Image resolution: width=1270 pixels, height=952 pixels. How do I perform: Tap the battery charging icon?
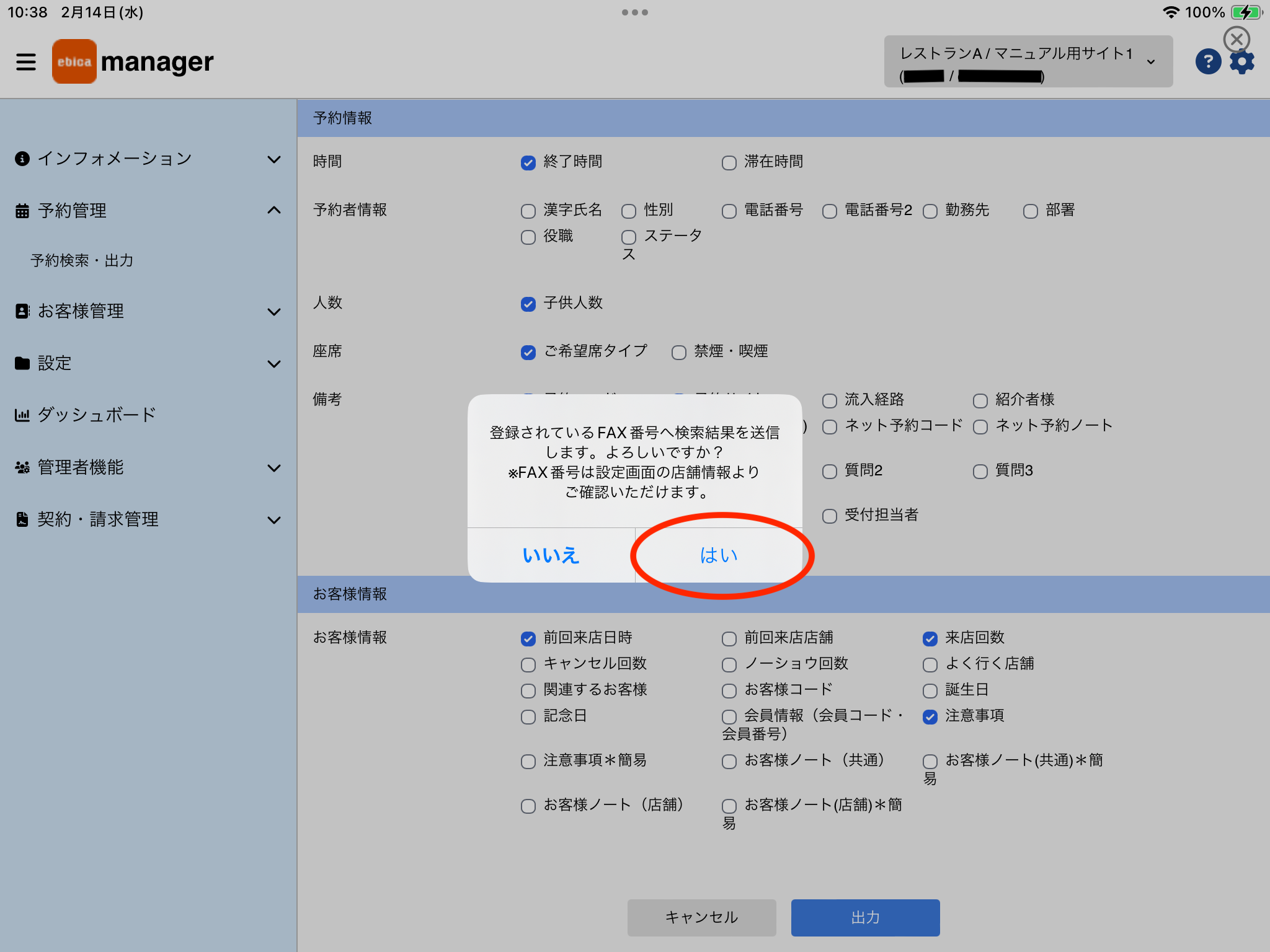click(1246, 12)
